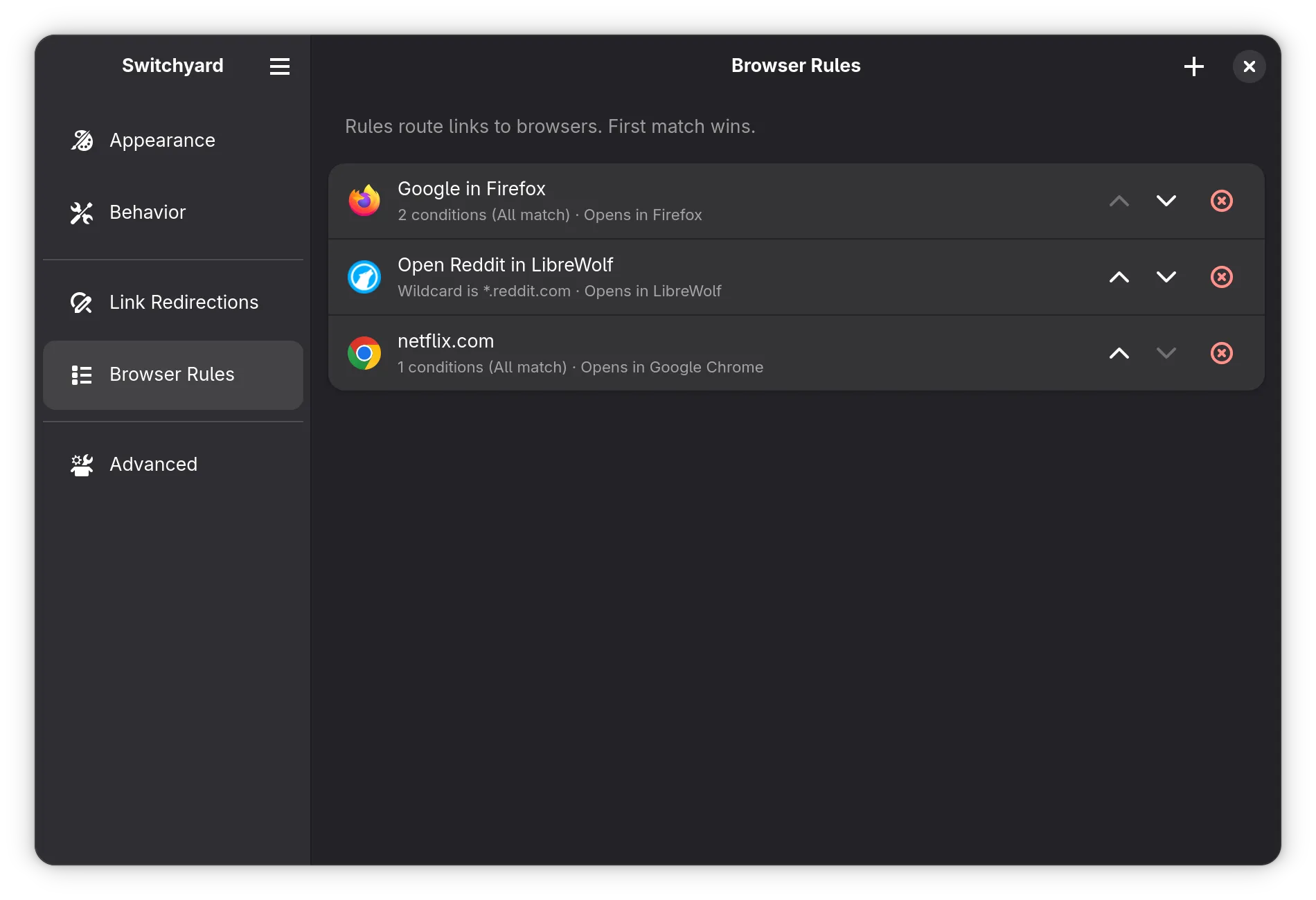1316x900 pixels.
Task: Move Open Reddit in LibreWolf rule down
Action: (x=1166, y=277)
